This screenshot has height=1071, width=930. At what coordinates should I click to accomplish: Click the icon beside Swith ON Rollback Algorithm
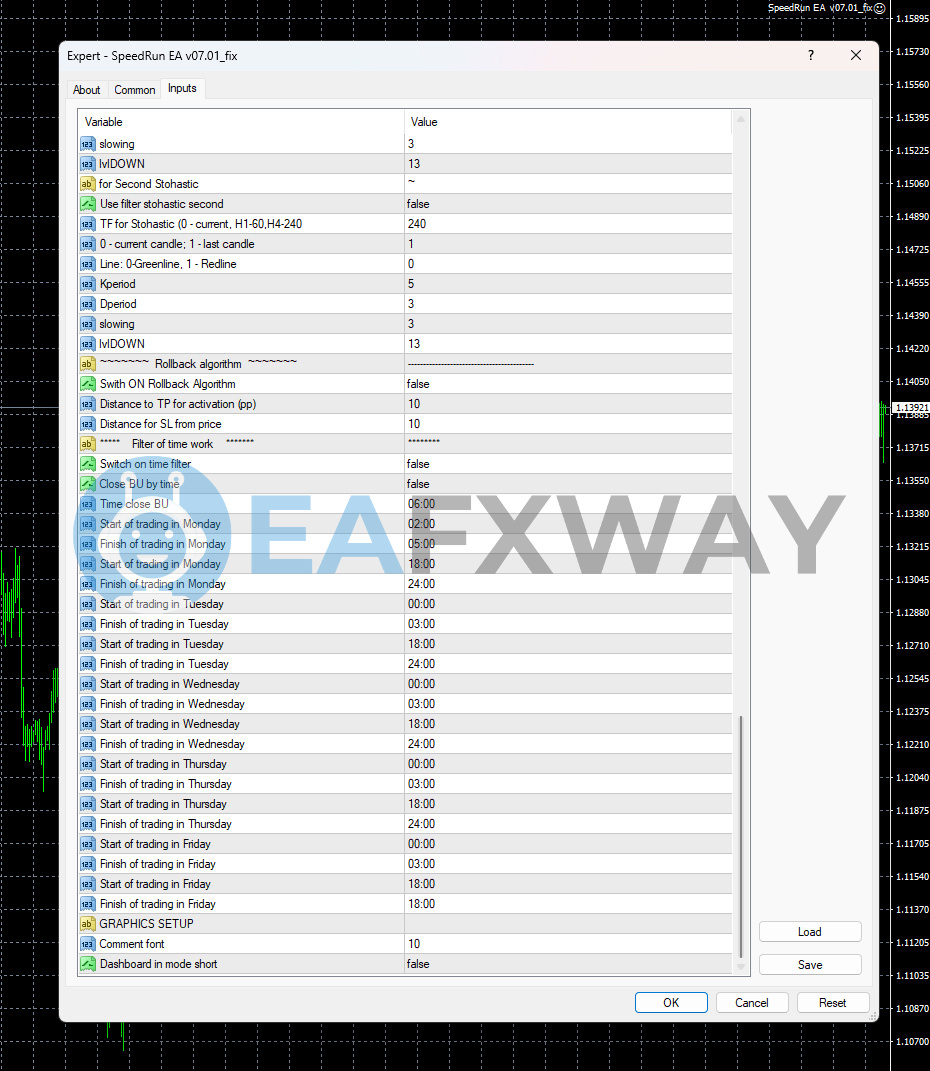click(88, 384)
